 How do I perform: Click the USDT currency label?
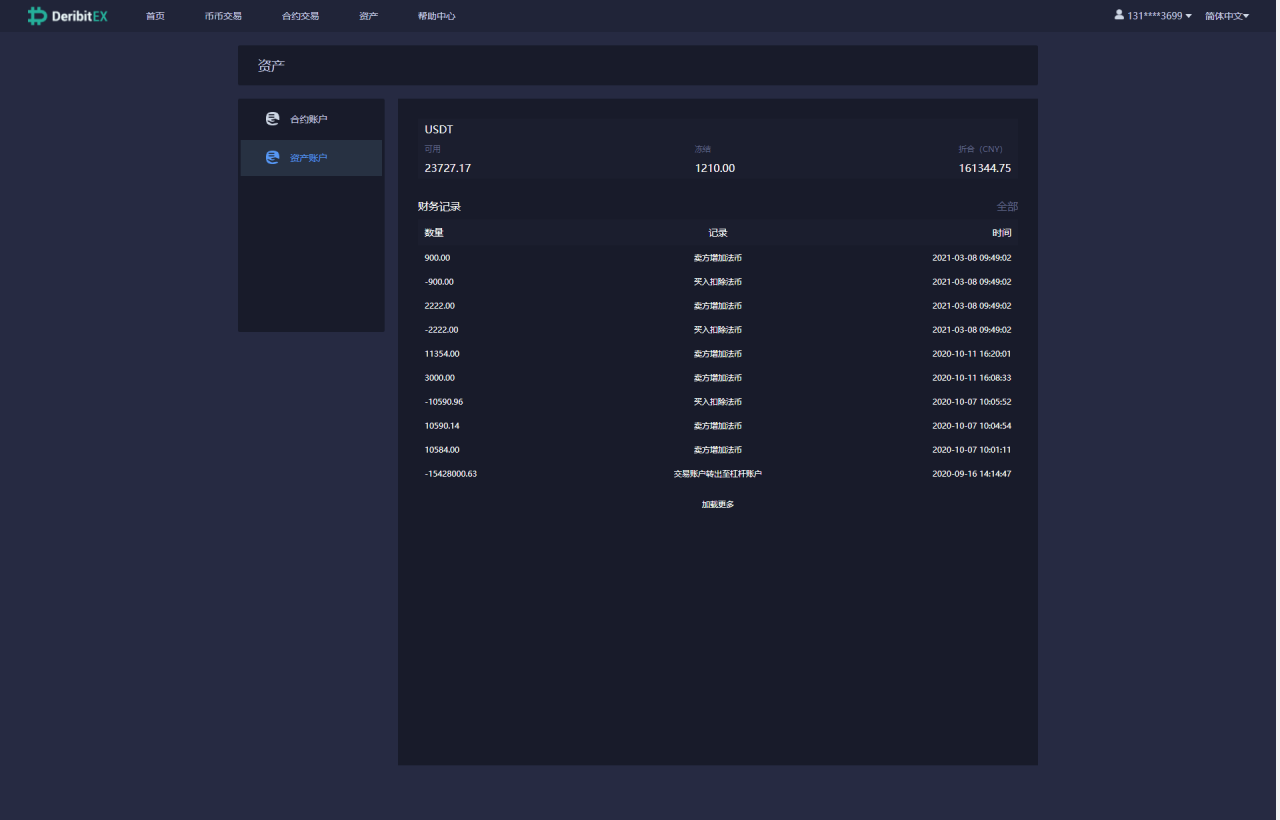coord(439,130)
